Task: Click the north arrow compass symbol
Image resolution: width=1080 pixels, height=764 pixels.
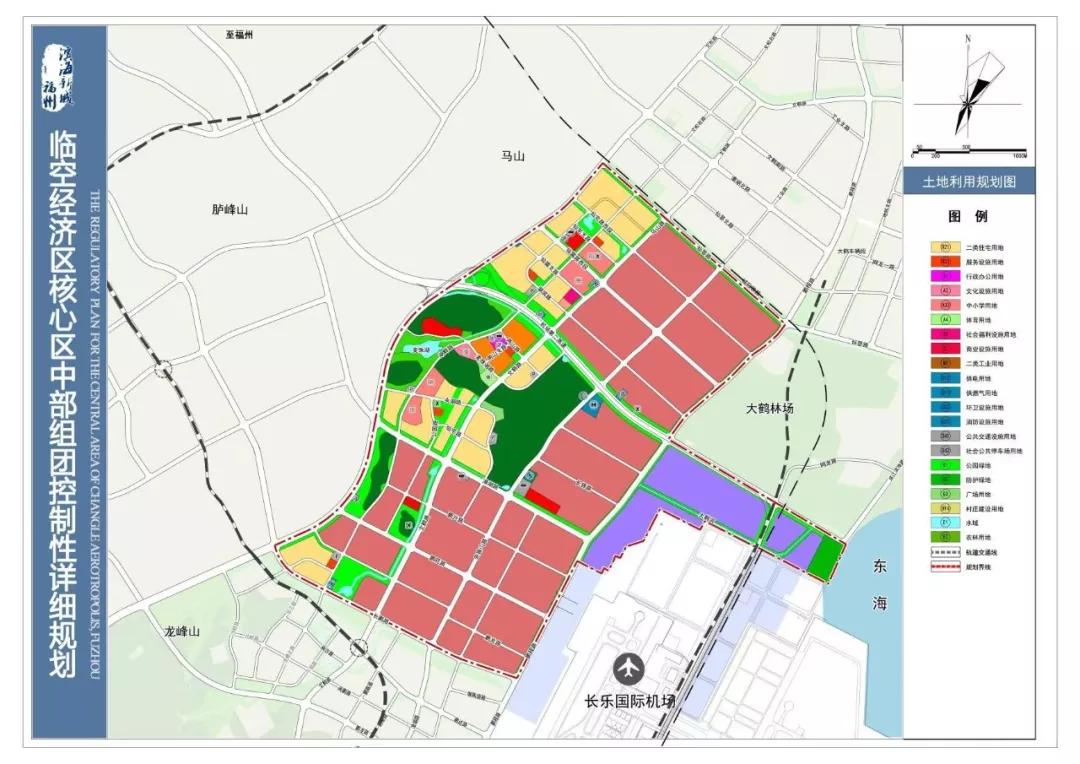Action: pos(968,86)
